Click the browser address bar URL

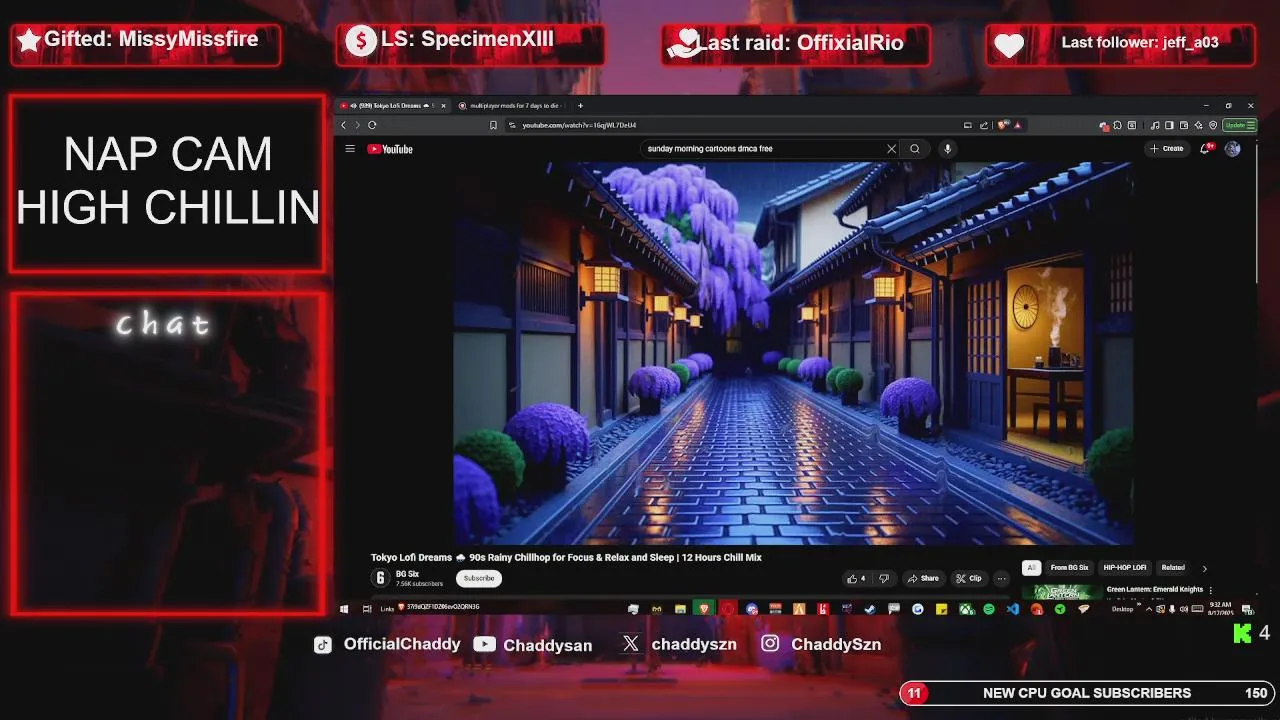coord(579,125)
